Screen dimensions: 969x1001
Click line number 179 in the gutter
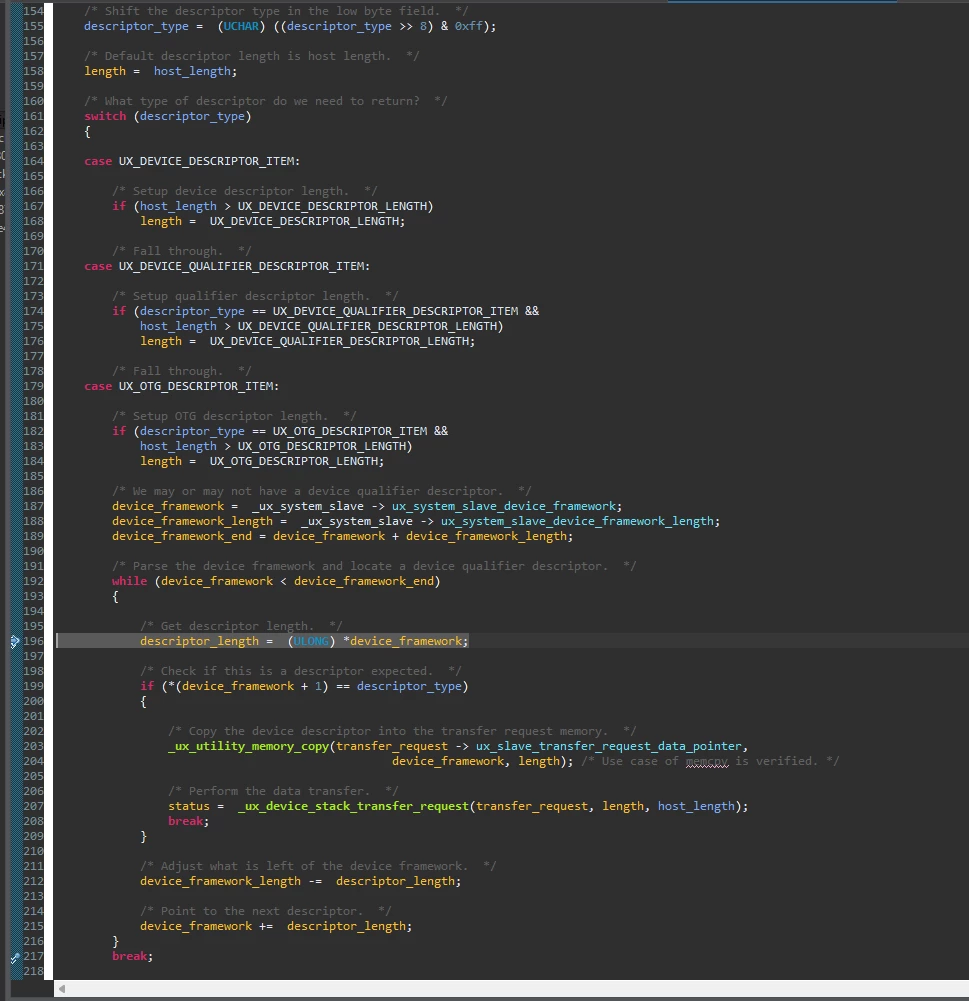pyautogui.click(x=33, y=386)
